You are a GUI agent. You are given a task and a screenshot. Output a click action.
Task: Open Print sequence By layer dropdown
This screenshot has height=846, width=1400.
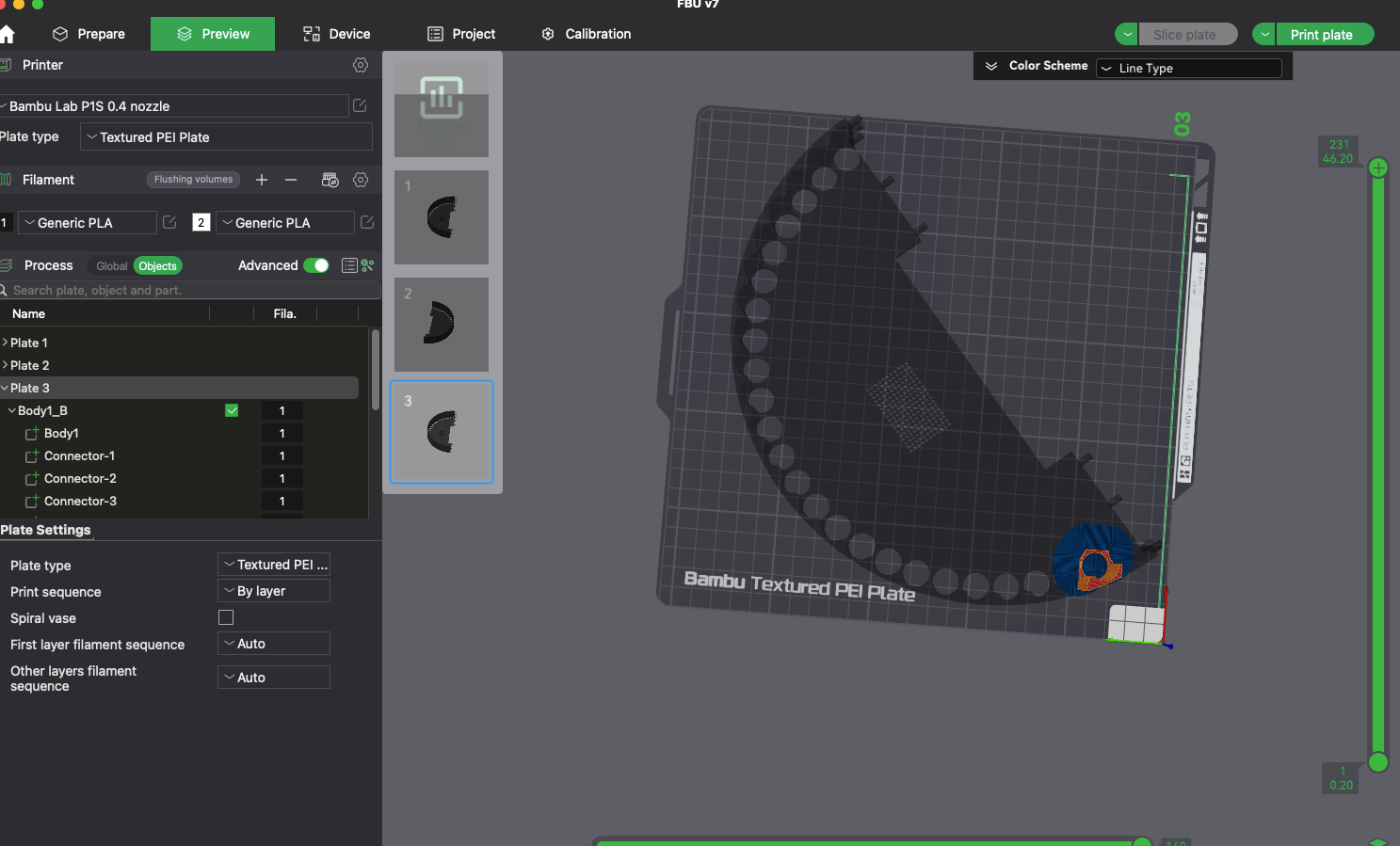pyautogui.click(x=274, y=591)
